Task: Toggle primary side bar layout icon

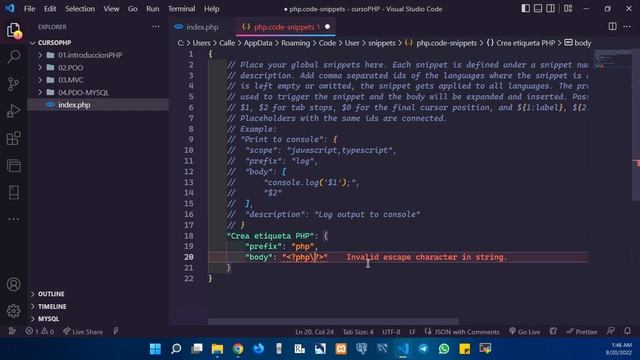Action: (526, 8)
